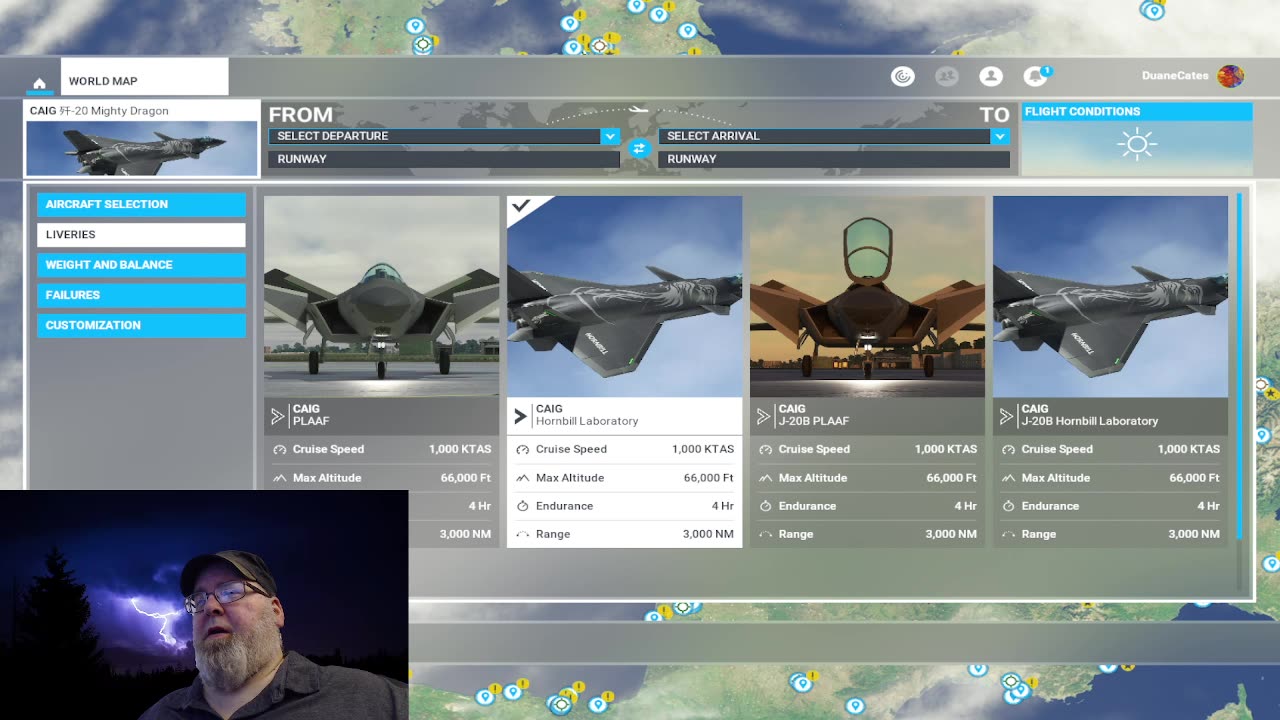Click the departure Runway field
Screen dimensions: 1280x720
[443, 159]
